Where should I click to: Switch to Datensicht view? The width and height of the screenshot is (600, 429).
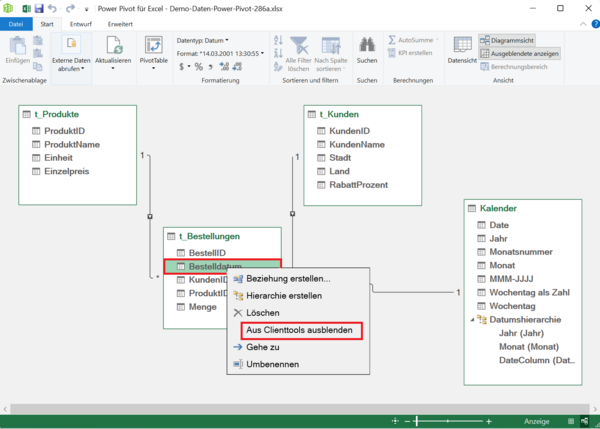pyautogui.click(x=462, y=50)
